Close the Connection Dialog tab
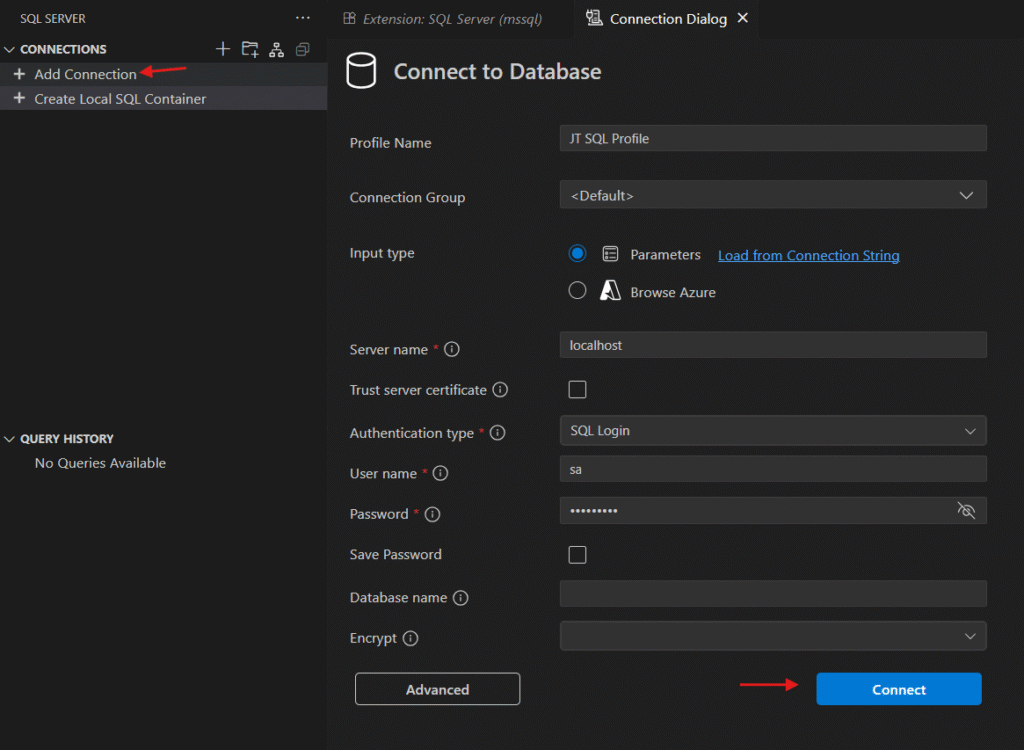This screenshot has width=1024, height=750. [x=743, y=18]
